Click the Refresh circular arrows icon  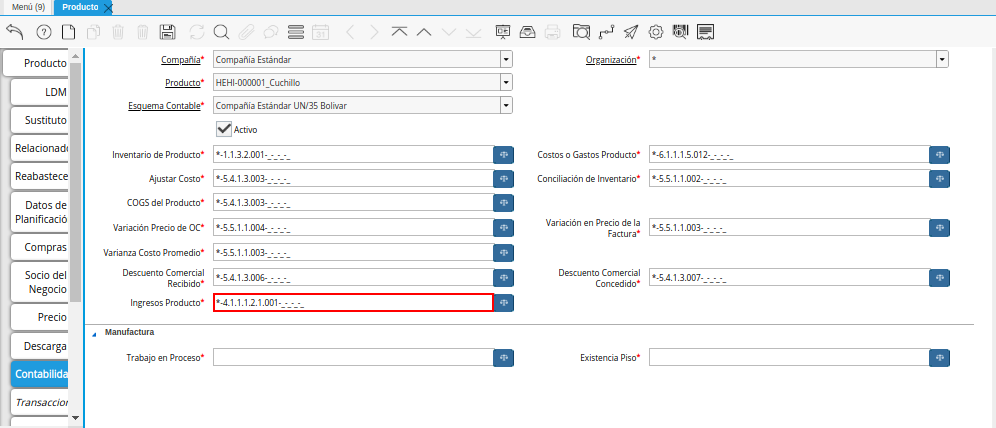[197, 32]
